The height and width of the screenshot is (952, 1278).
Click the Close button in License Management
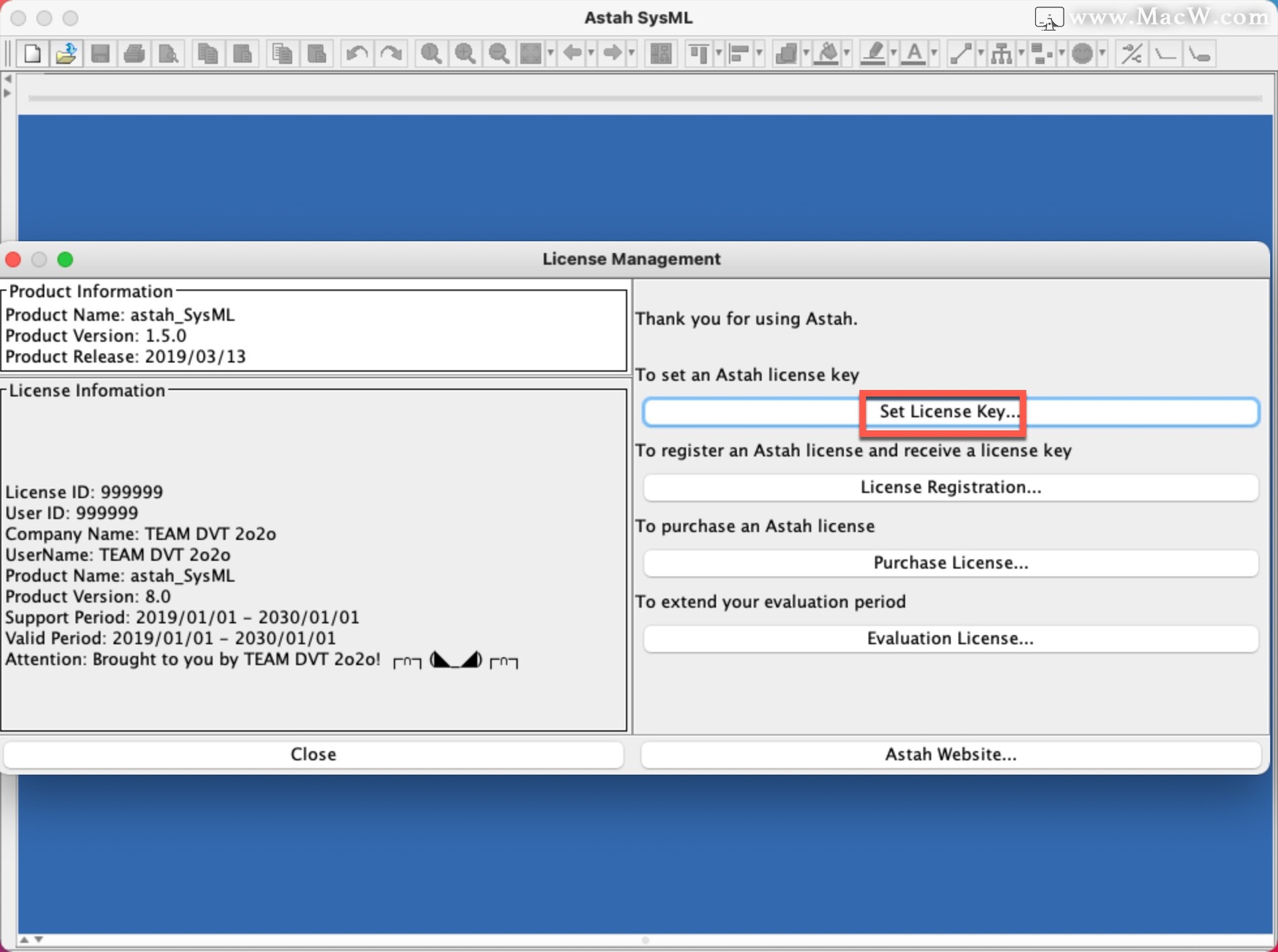coord(314,754)
